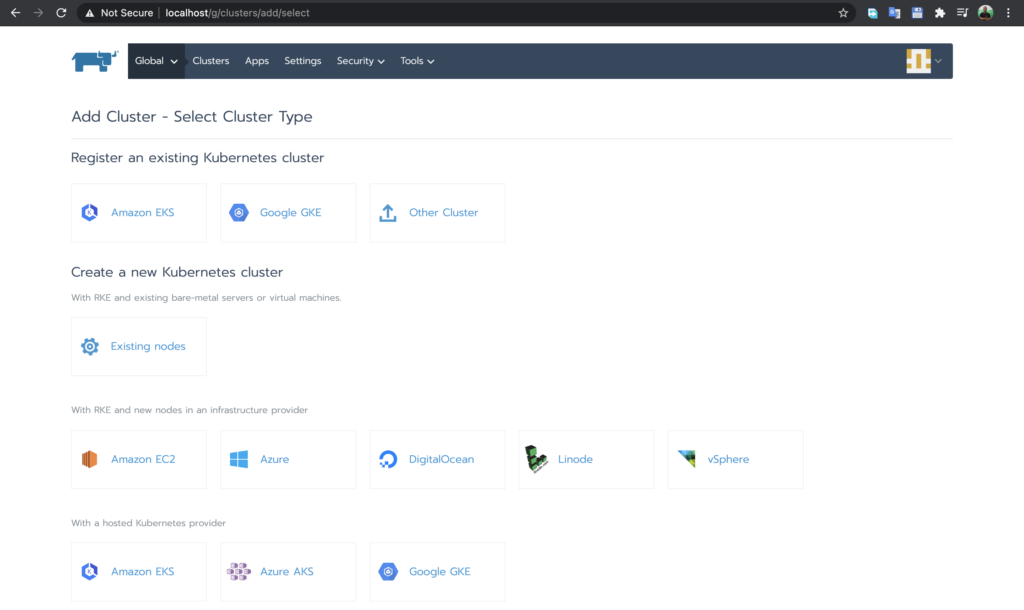Expand the Security dropdown menu
Viewport: 1024px width, 610px height.
[360, 61]
